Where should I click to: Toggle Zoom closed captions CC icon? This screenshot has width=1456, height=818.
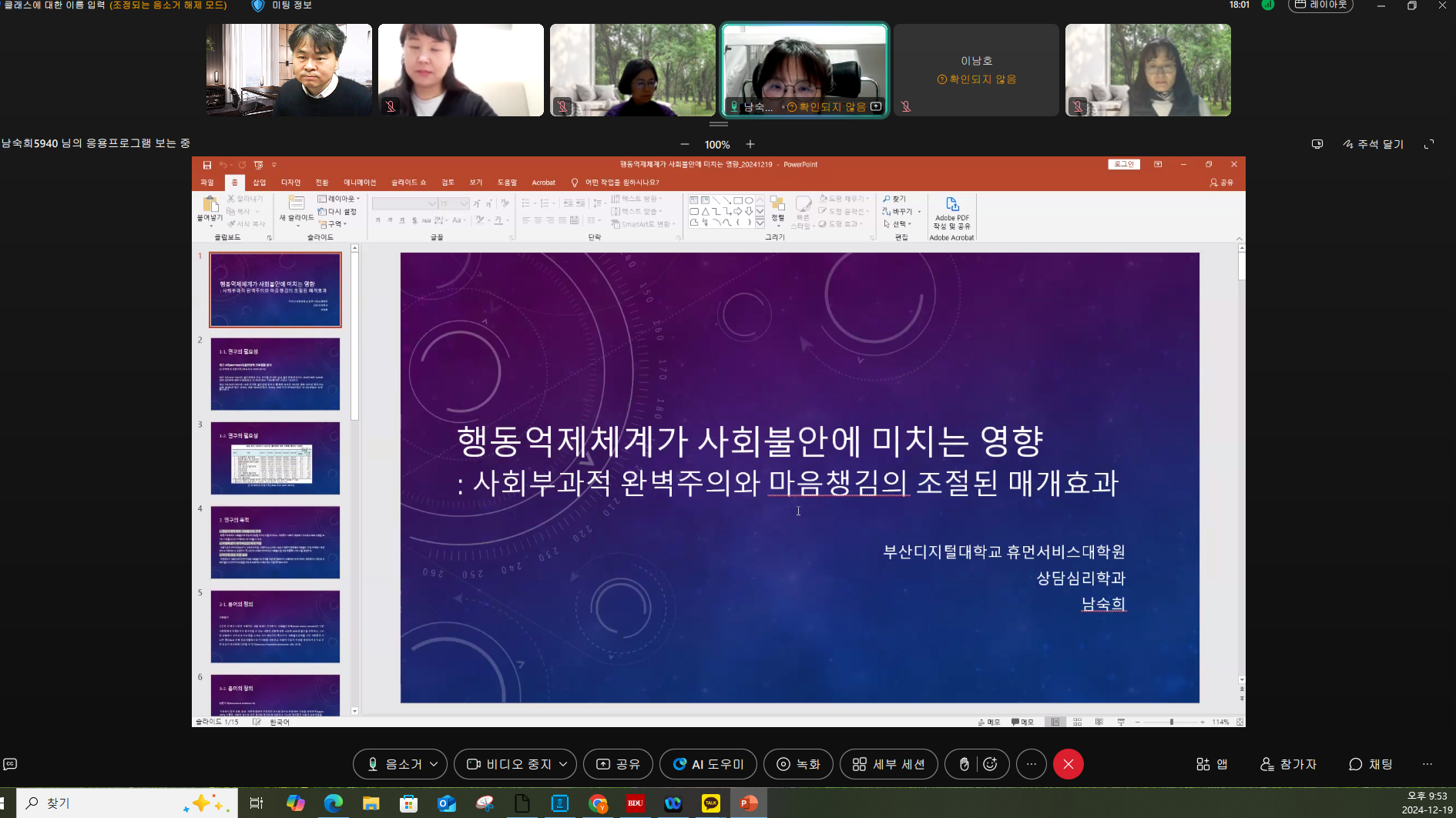click(10, 764)
